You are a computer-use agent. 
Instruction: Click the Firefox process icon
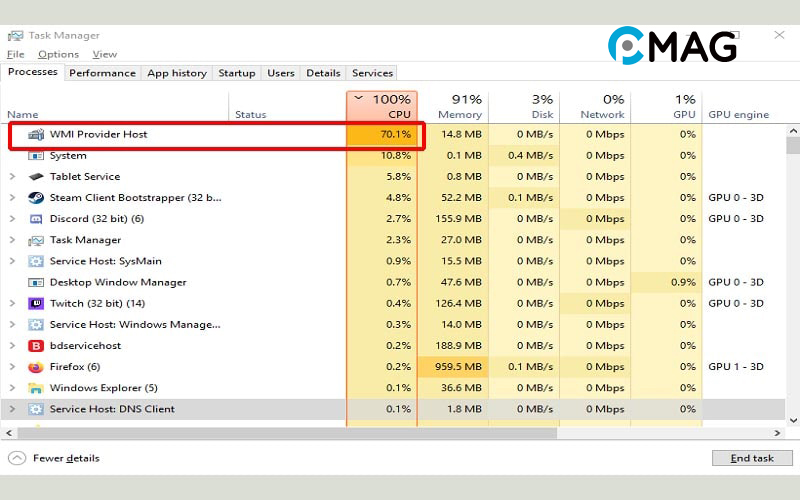point(36,367)
